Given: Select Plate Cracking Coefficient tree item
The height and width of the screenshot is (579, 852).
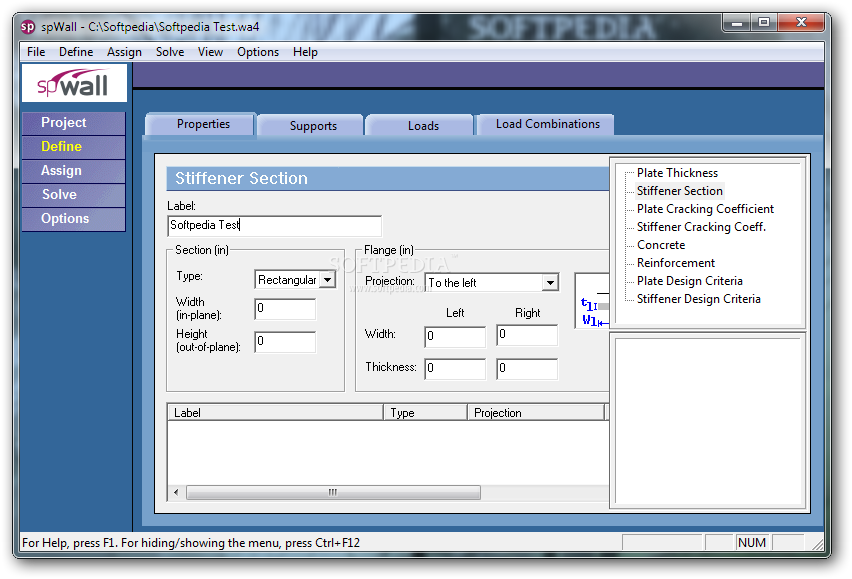Looking at the screenshot, I should (705, 209).
